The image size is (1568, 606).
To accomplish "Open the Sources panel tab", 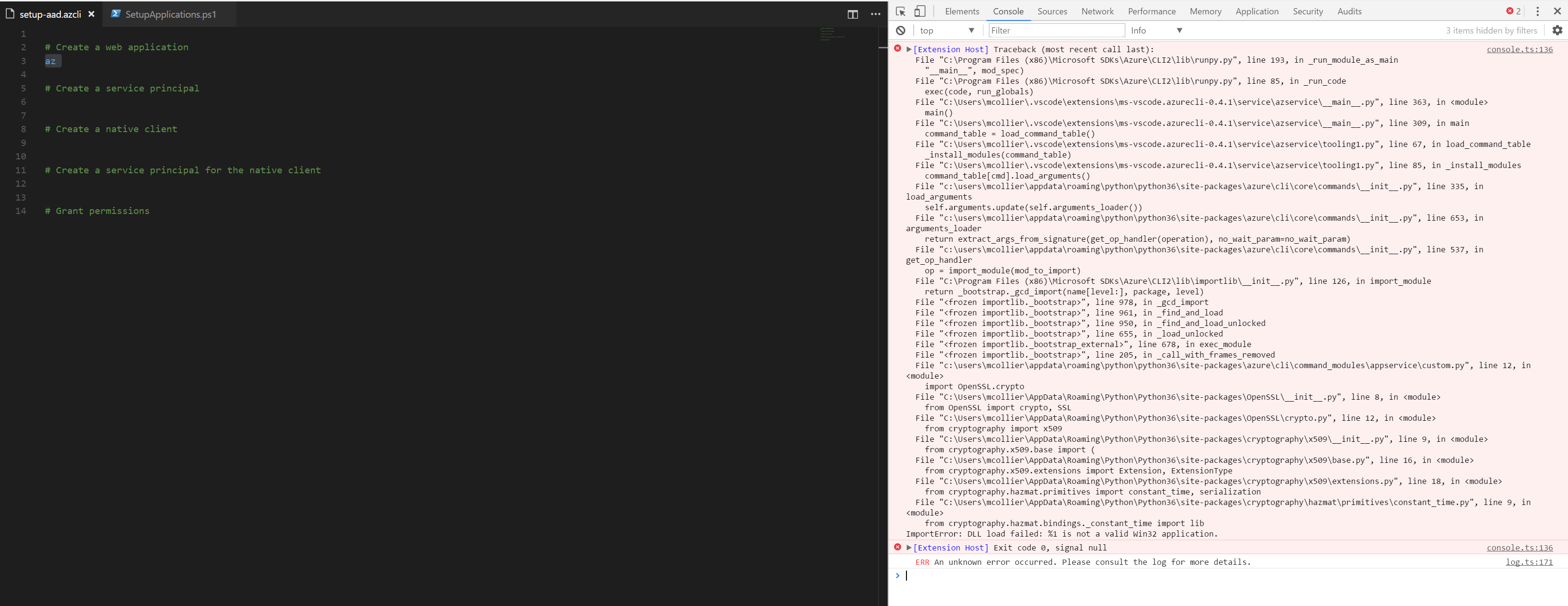I will (x=1052, y=11).
